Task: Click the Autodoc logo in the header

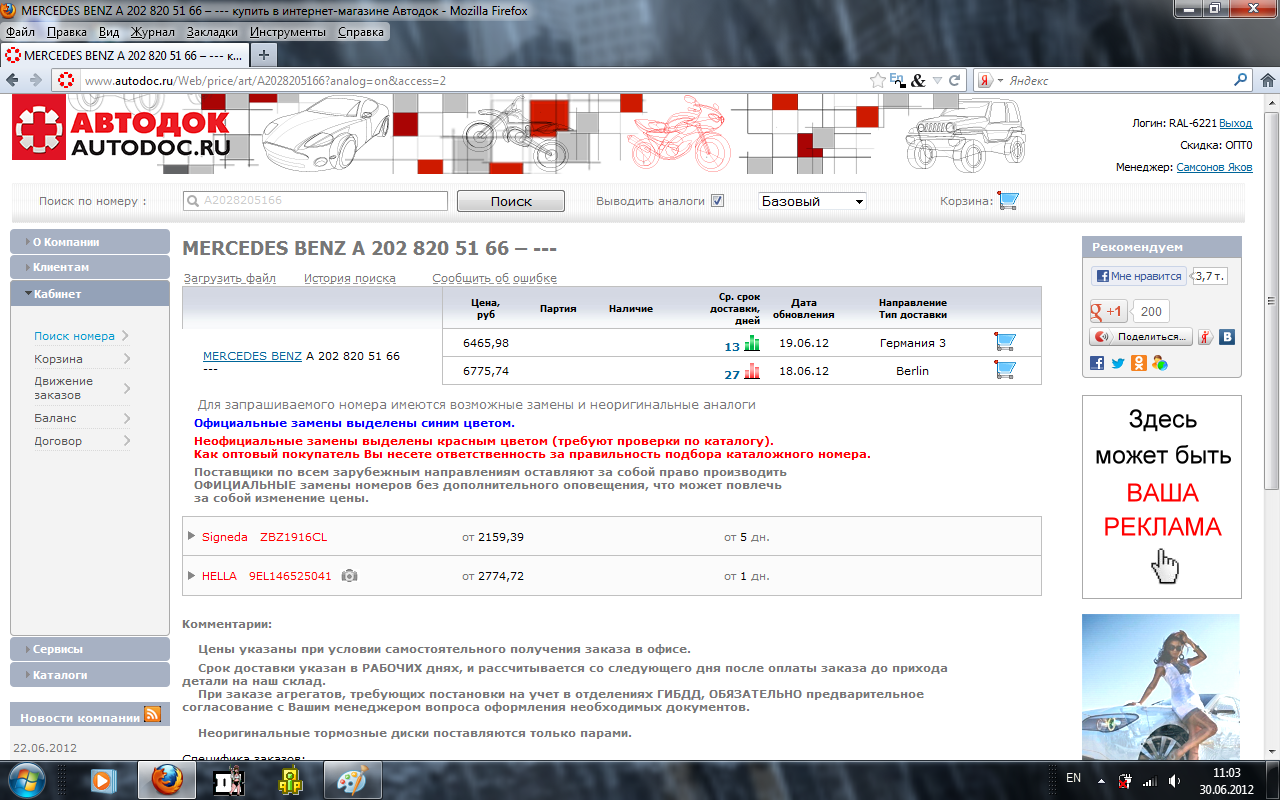Action: (123, 128)
